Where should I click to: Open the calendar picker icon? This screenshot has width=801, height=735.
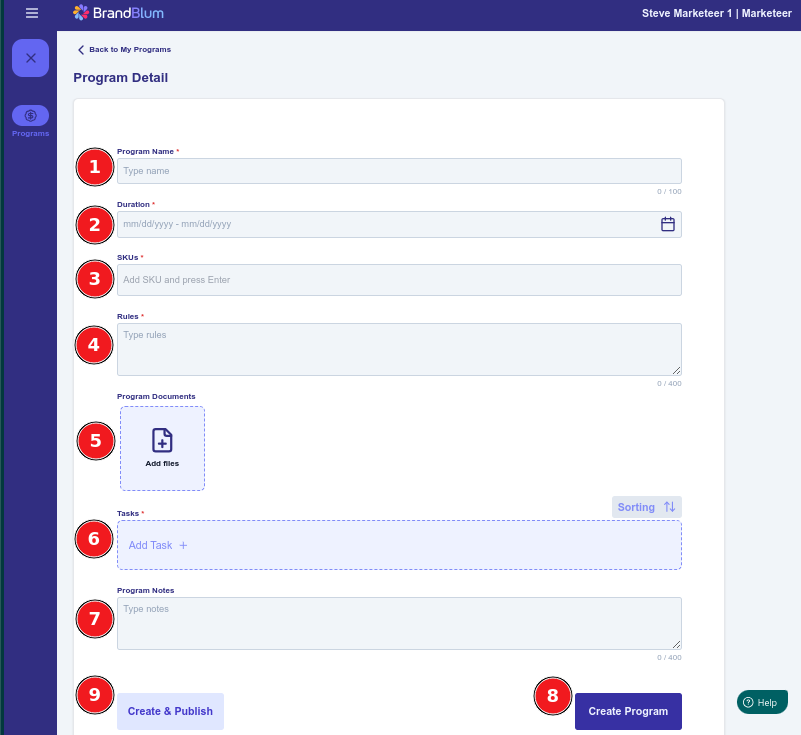(x=668, y=224)
